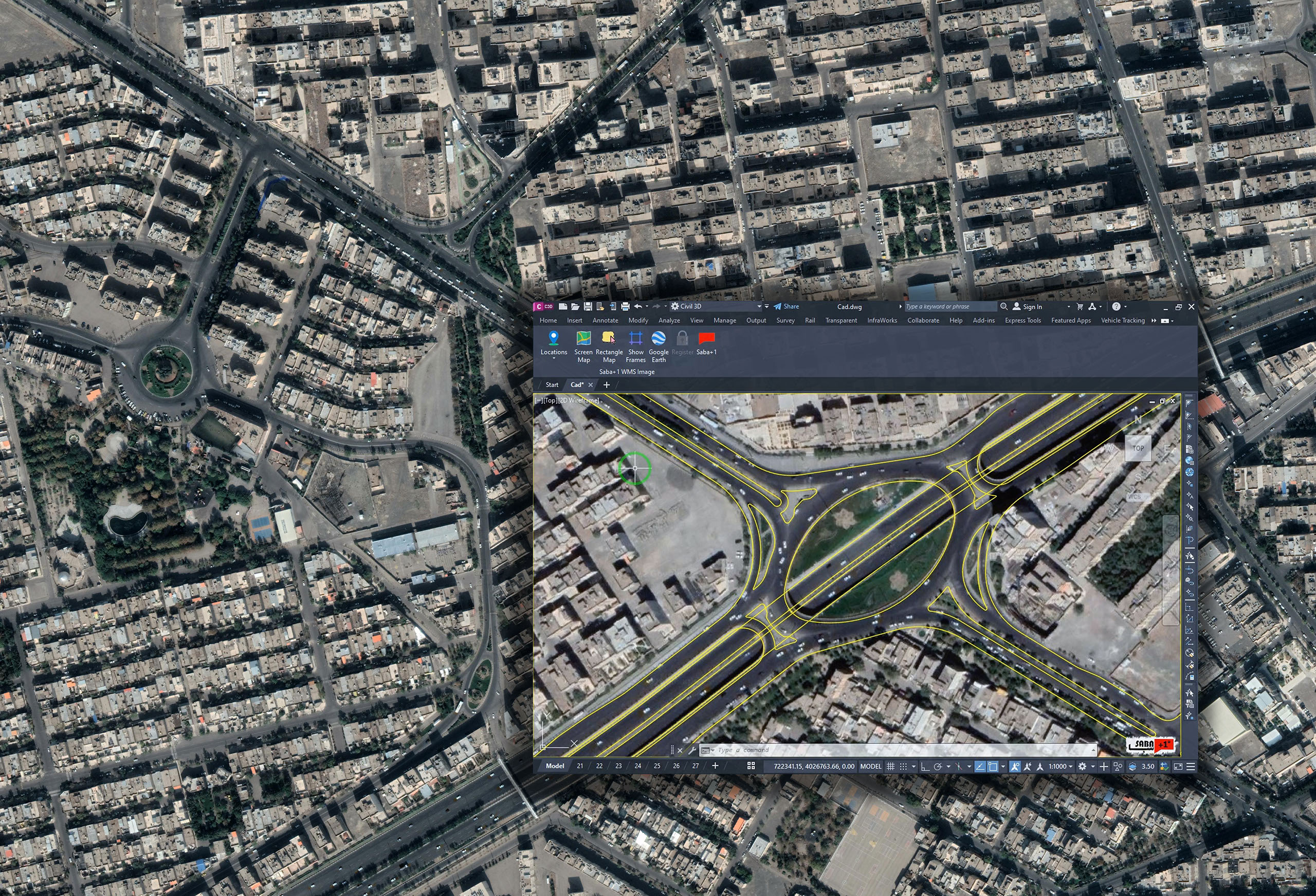Click the Save icon in quick access toolbar
Image resolution: width=1316 pixels, height=896 pixels.
pos(588,306)
